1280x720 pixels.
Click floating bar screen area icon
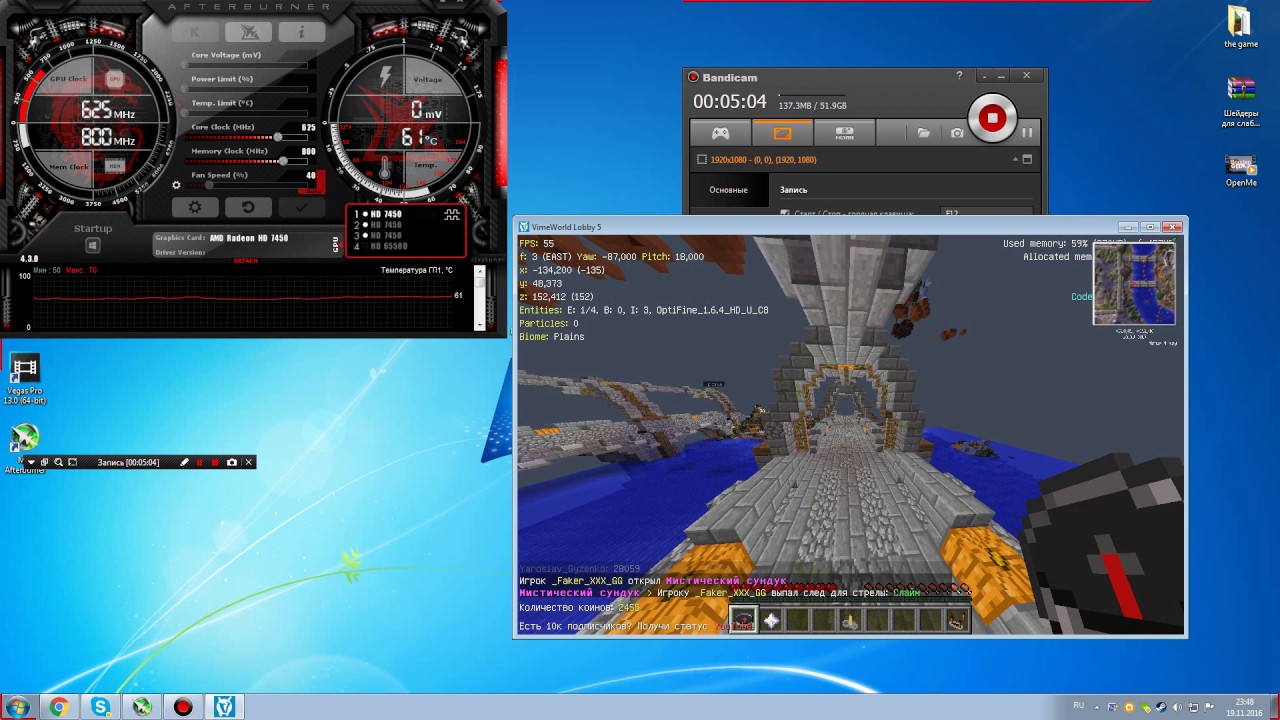(72, 462)
